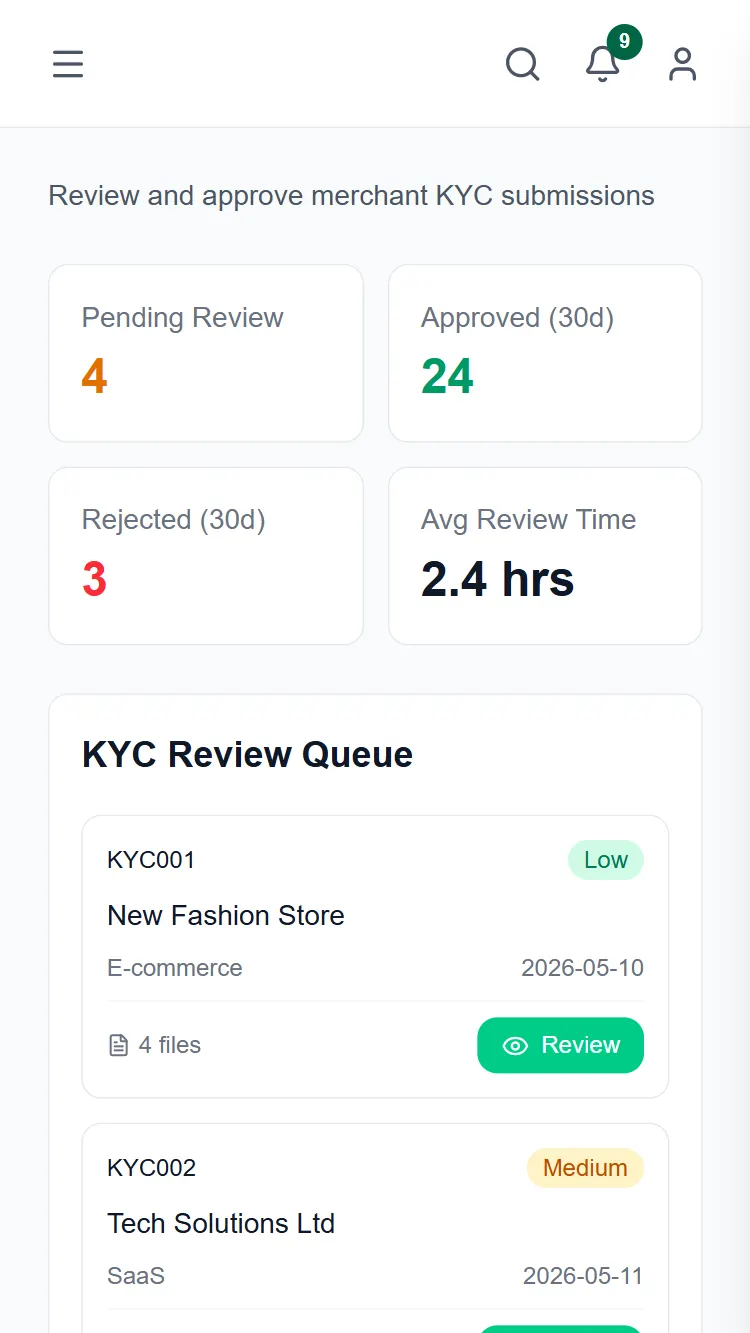Click the 2.4 hrs value
The width and height of the screenshot is (750, 1333).
tap(498, 579)
